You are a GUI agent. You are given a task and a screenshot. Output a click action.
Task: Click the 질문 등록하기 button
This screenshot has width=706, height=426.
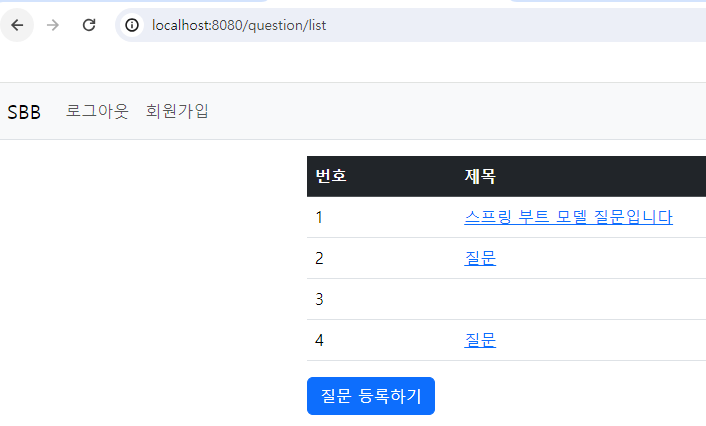click(x=371, y=396)
